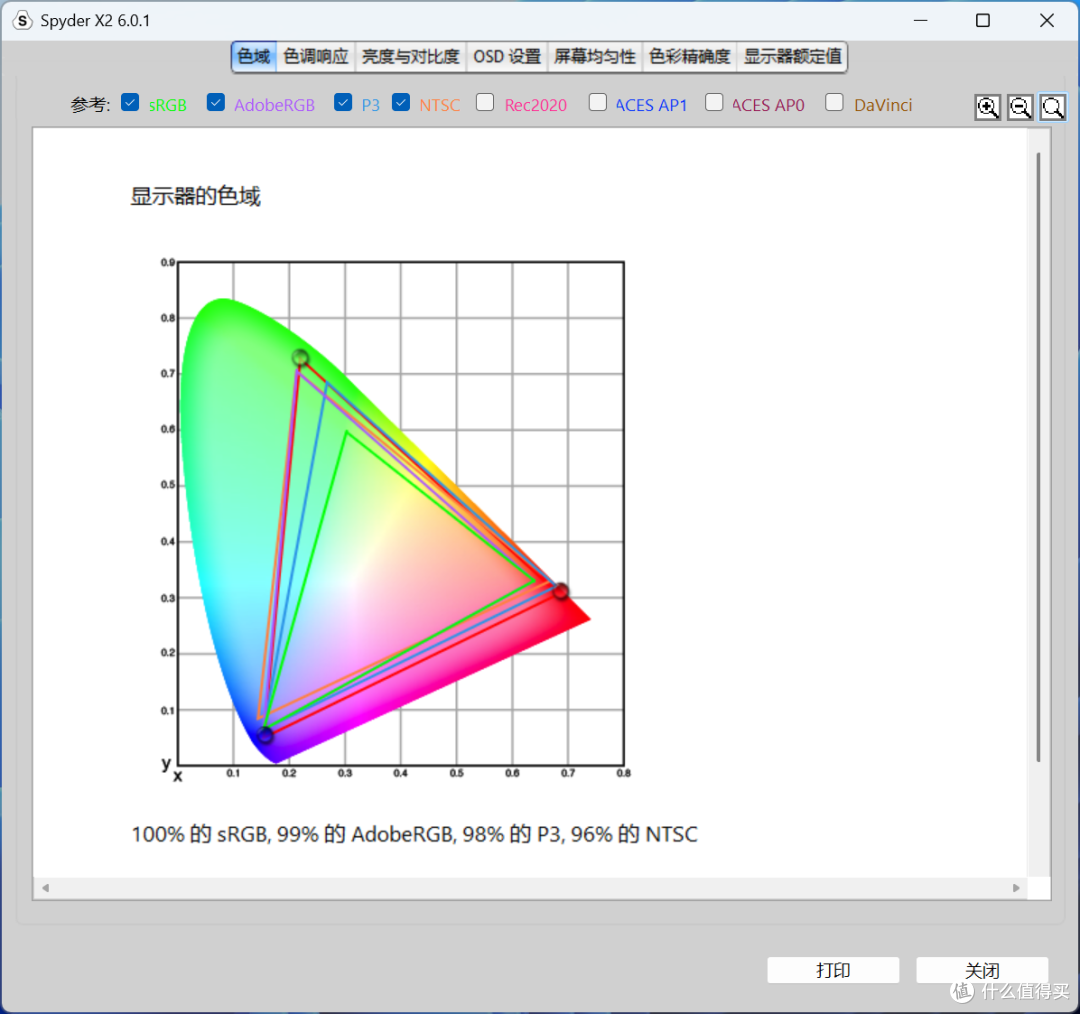Switch to the 色彩精确度 tab
Screen dimensions: 1080x1014
(689, 56)
